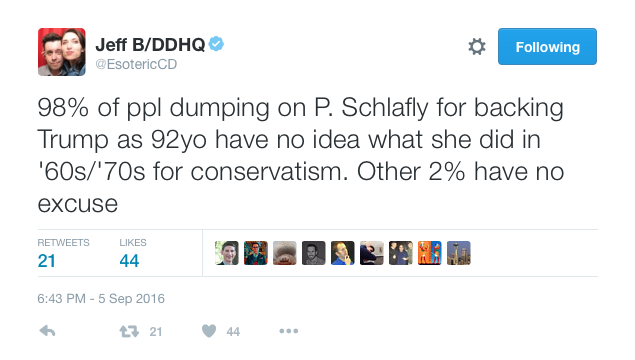View the 44 likes count

(x=129, y=261)
